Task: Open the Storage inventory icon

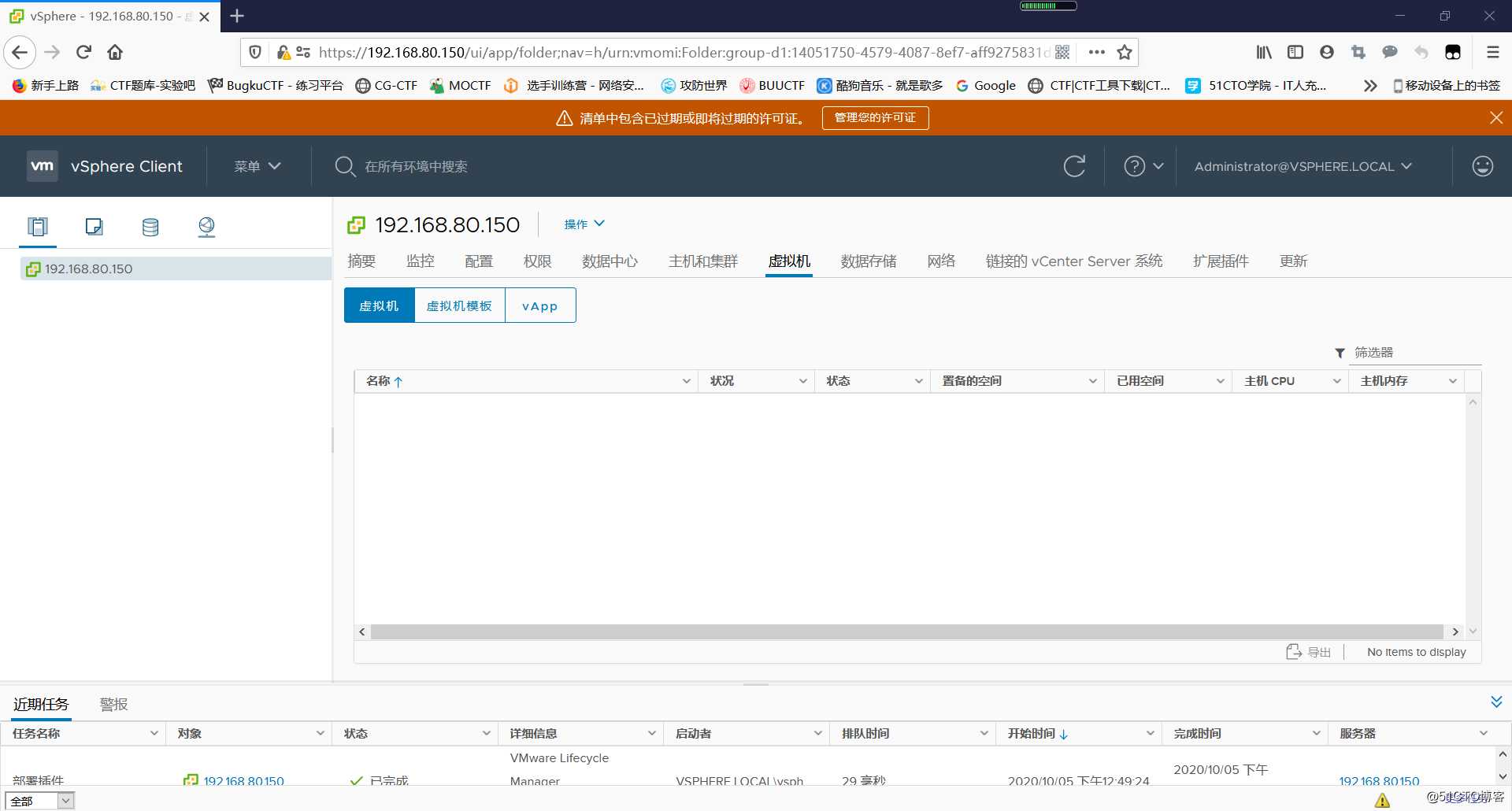Action: click(150, 227)
